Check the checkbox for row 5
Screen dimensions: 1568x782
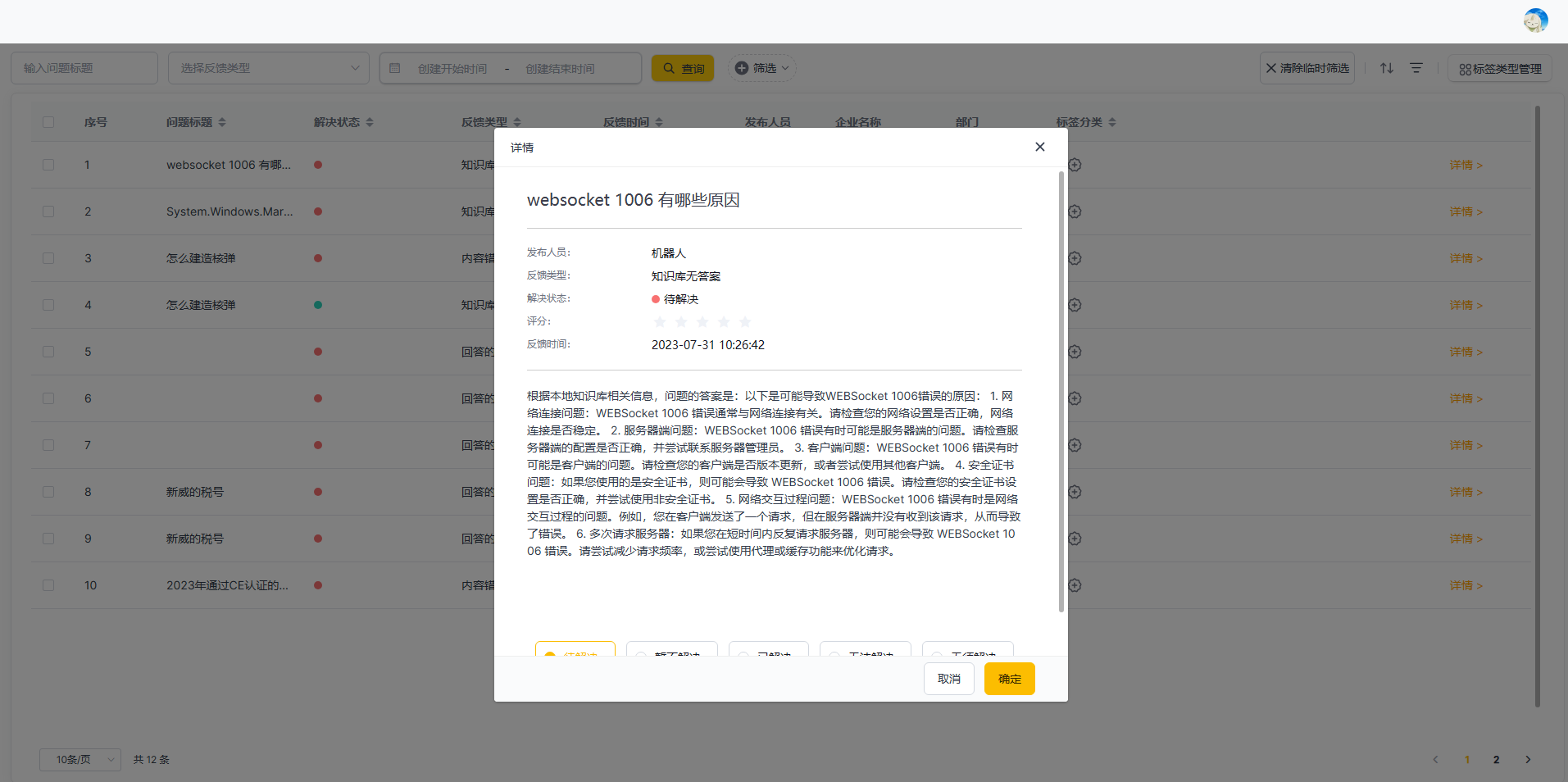48,352
